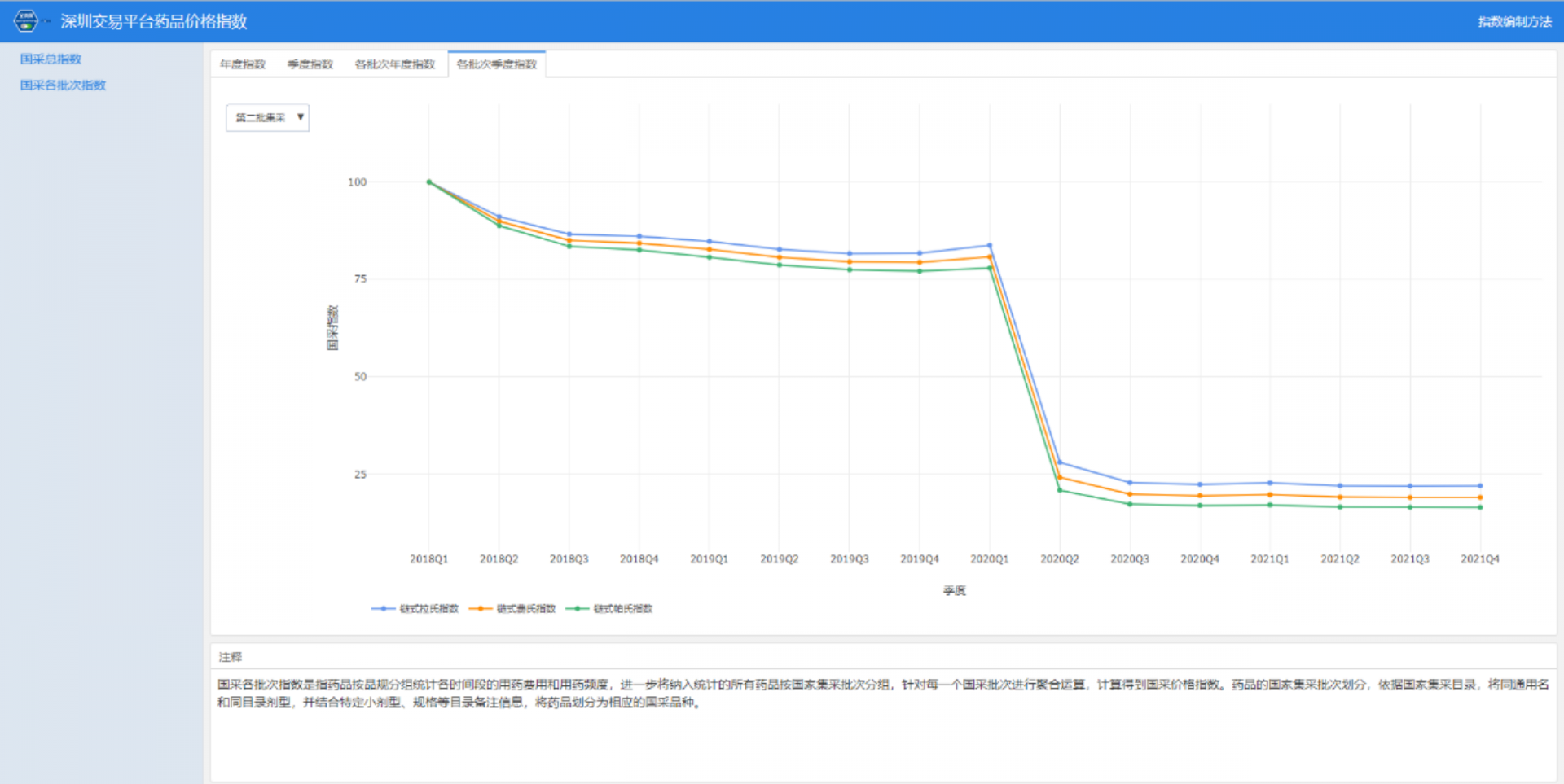
Task: Open 国采各批次指数 in the sidebar
Action: pos(63,85)
